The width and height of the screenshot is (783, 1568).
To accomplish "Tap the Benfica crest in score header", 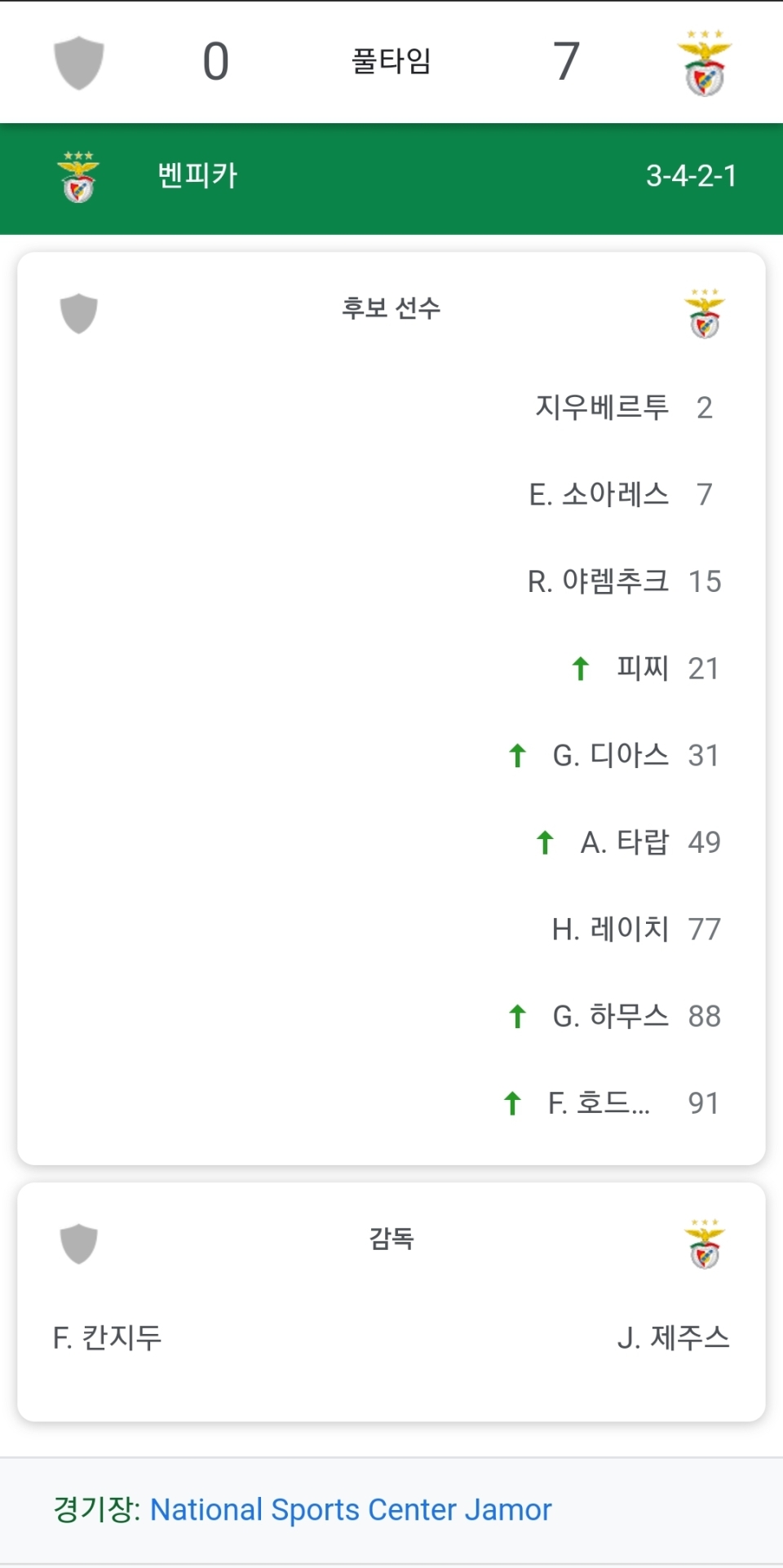I will (705, 63).
